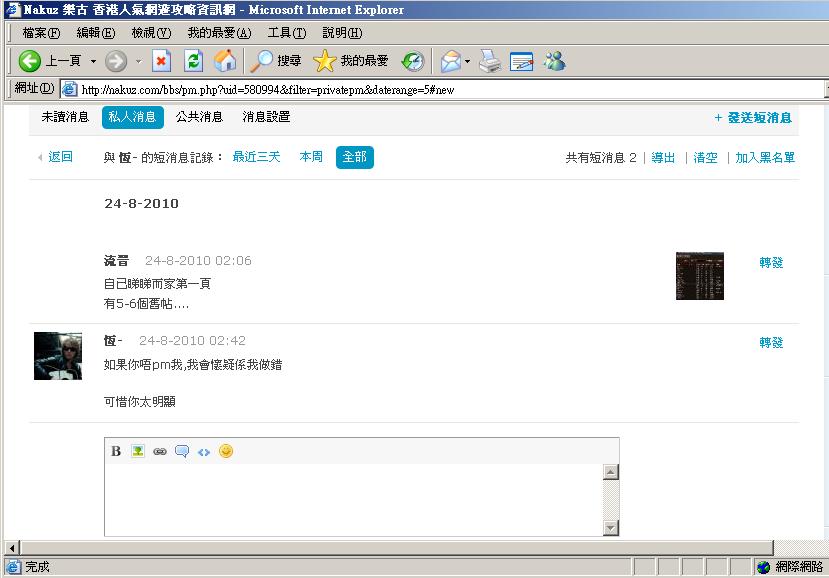829x578 pixels.
Task: Insert code tag in editor
Action: click(x=204, y=451)
